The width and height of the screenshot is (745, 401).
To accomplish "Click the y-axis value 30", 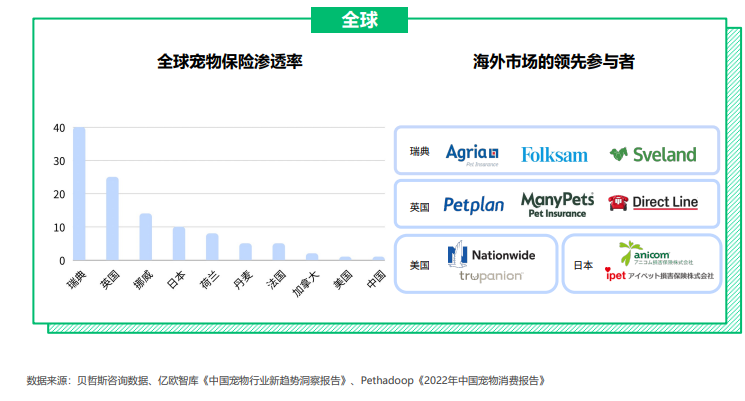I will pos(59,161).
